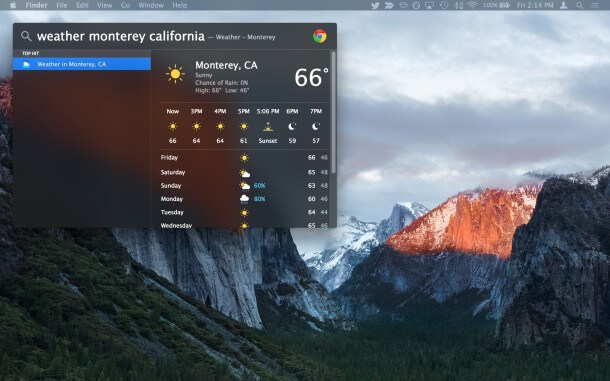
Task: Click the Tuesday forecast sun icon
Action: click(244, 213)
